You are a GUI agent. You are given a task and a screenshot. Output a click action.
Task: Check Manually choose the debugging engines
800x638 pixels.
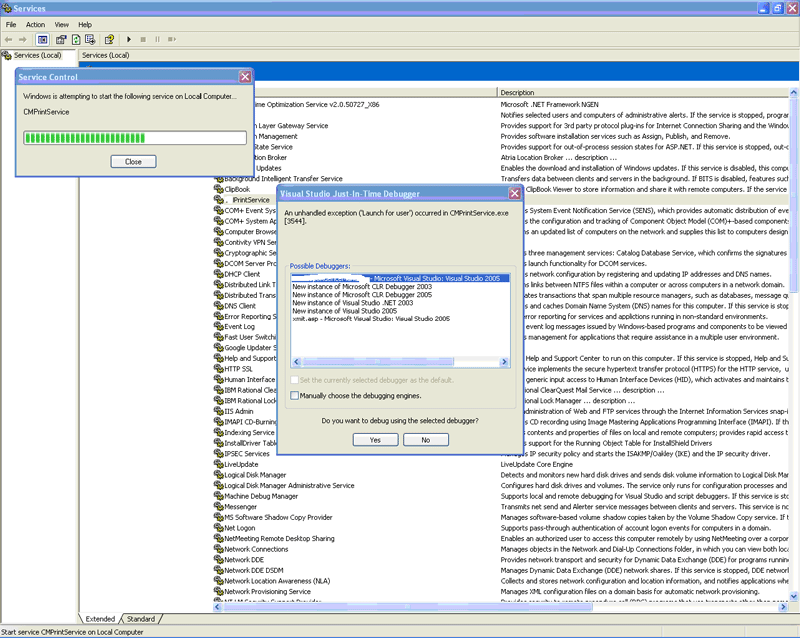pyautogui.click(x=294, y=396)
